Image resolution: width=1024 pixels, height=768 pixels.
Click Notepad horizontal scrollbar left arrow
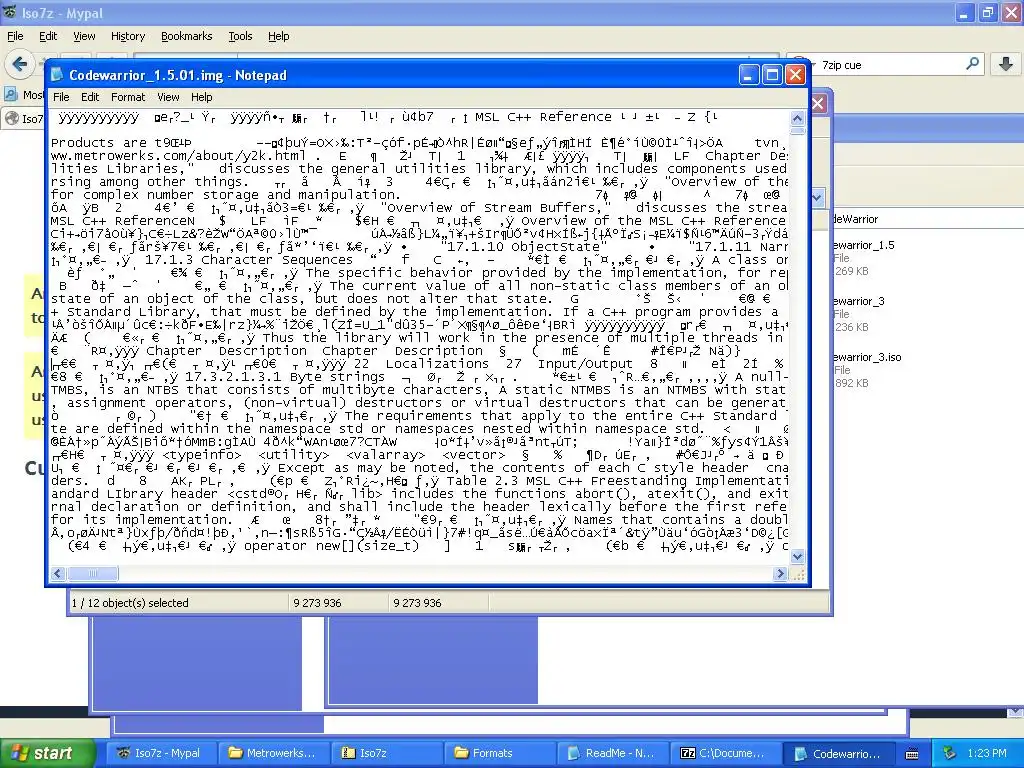pos(58,573)
